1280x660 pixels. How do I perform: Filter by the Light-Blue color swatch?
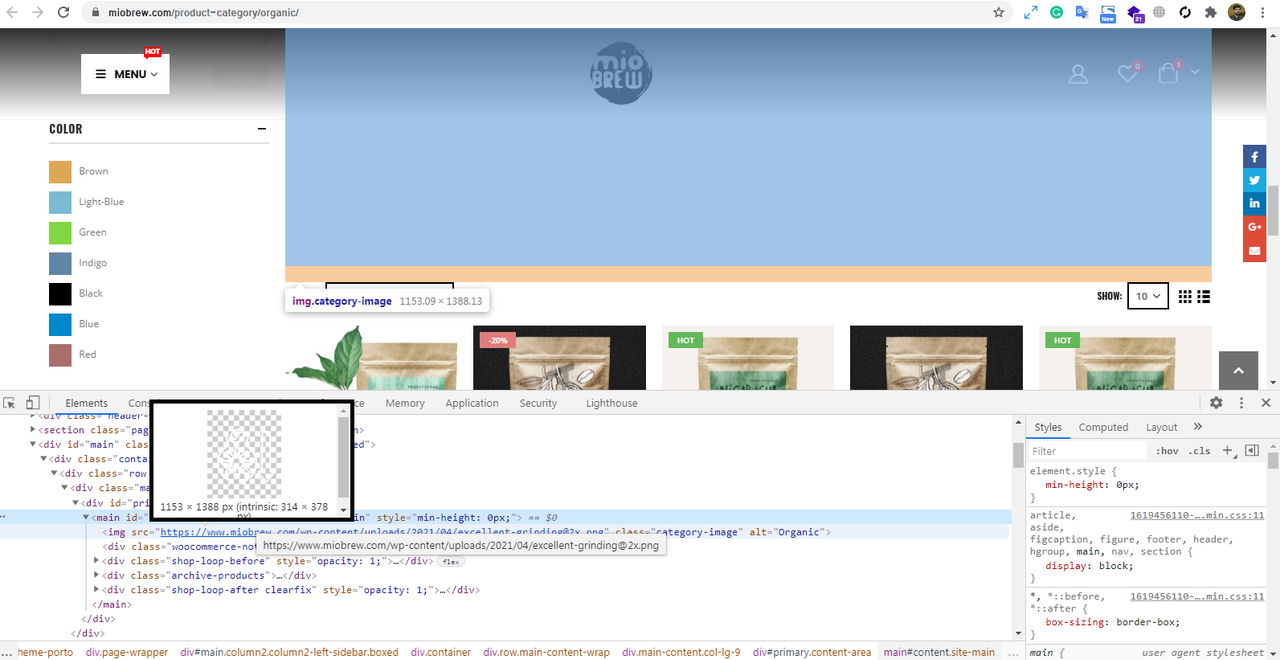click(61, 202)
